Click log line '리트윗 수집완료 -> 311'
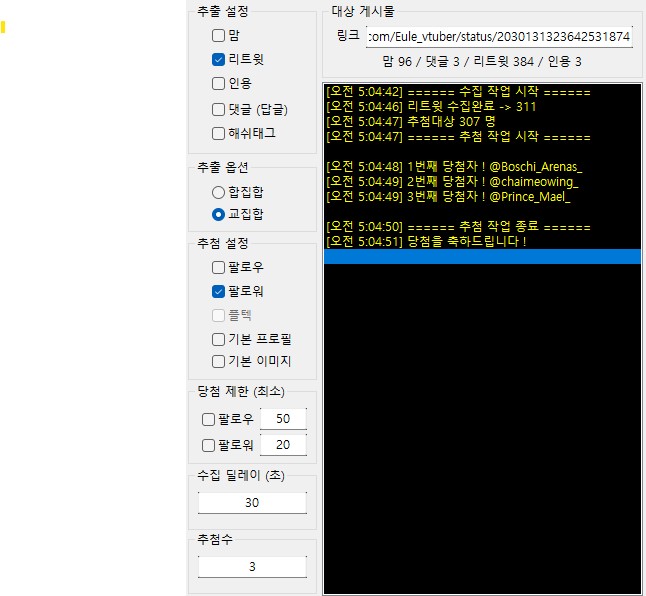The height and width of the screenshot is (596, 646). 482,107
